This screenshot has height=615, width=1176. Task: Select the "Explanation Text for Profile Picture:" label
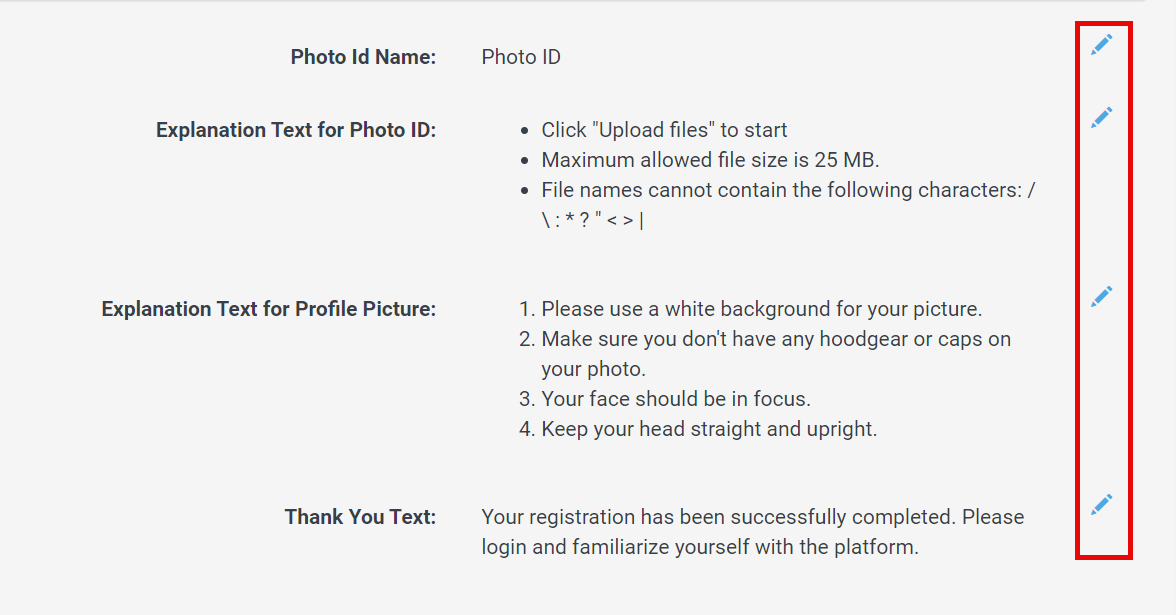pyautogui.click(x=268, y=309)
